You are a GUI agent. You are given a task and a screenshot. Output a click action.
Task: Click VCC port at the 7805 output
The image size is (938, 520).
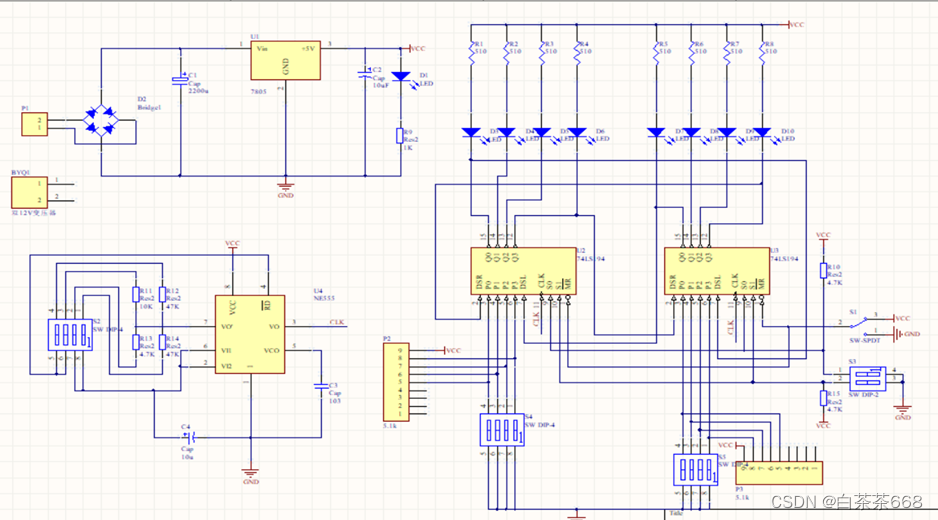[x=417, y=48]
